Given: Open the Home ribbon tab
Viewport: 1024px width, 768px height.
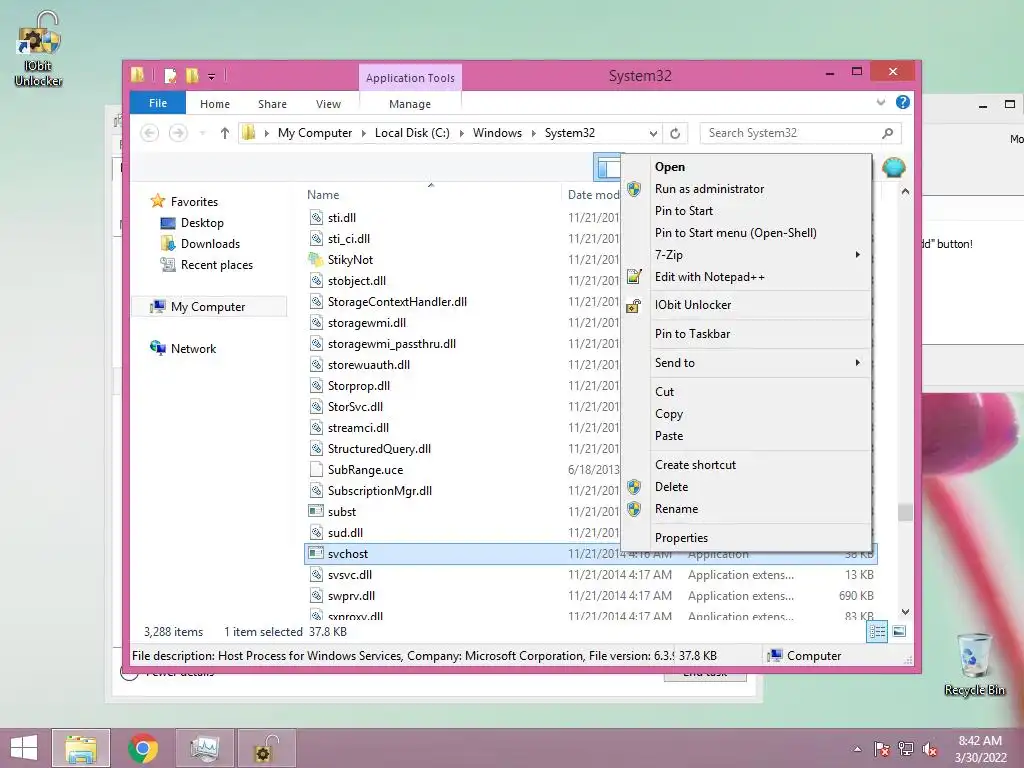Looking at the screenshot, I should (215, 104).
